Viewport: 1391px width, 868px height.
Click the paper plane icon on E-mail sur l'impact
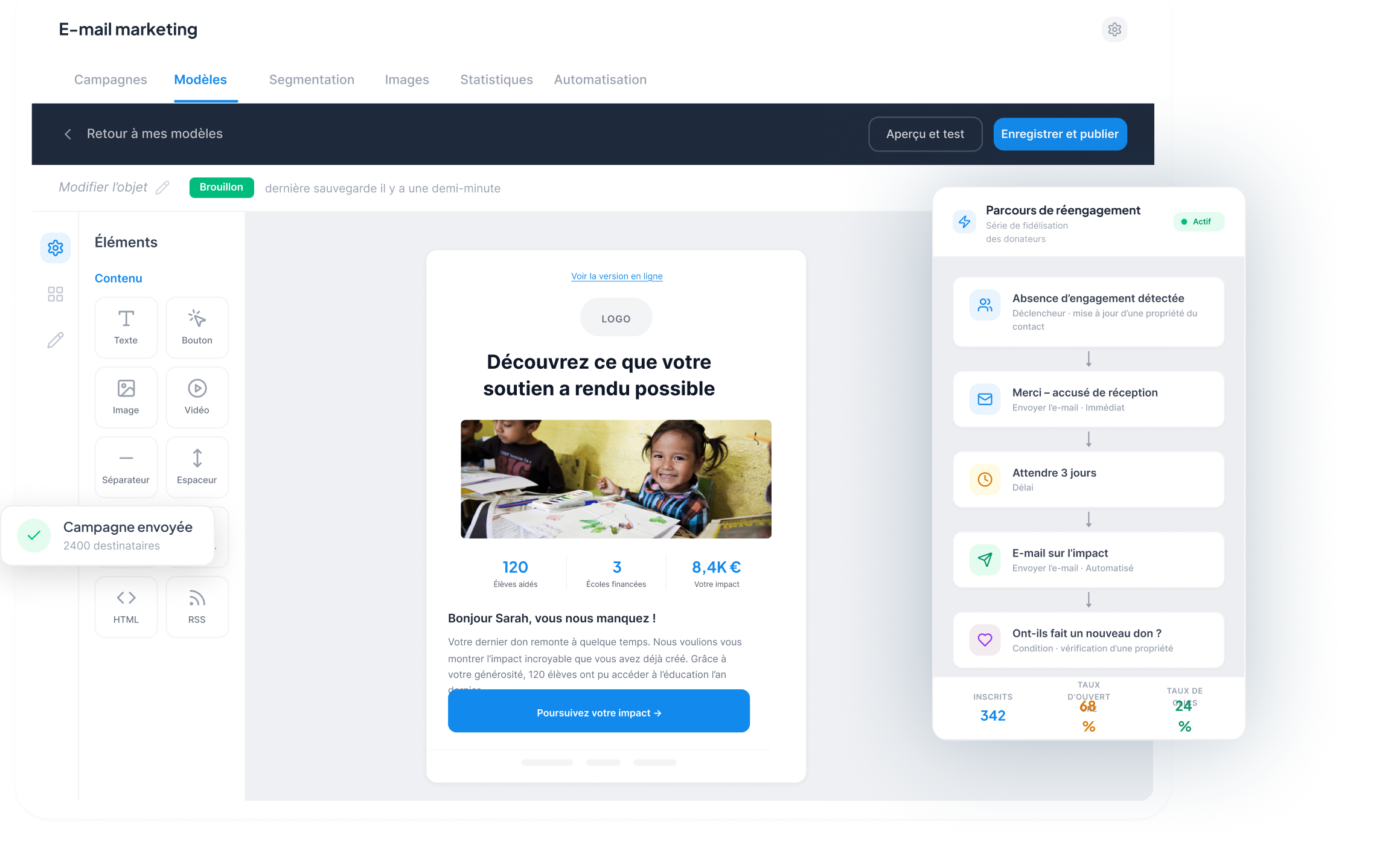985,560
